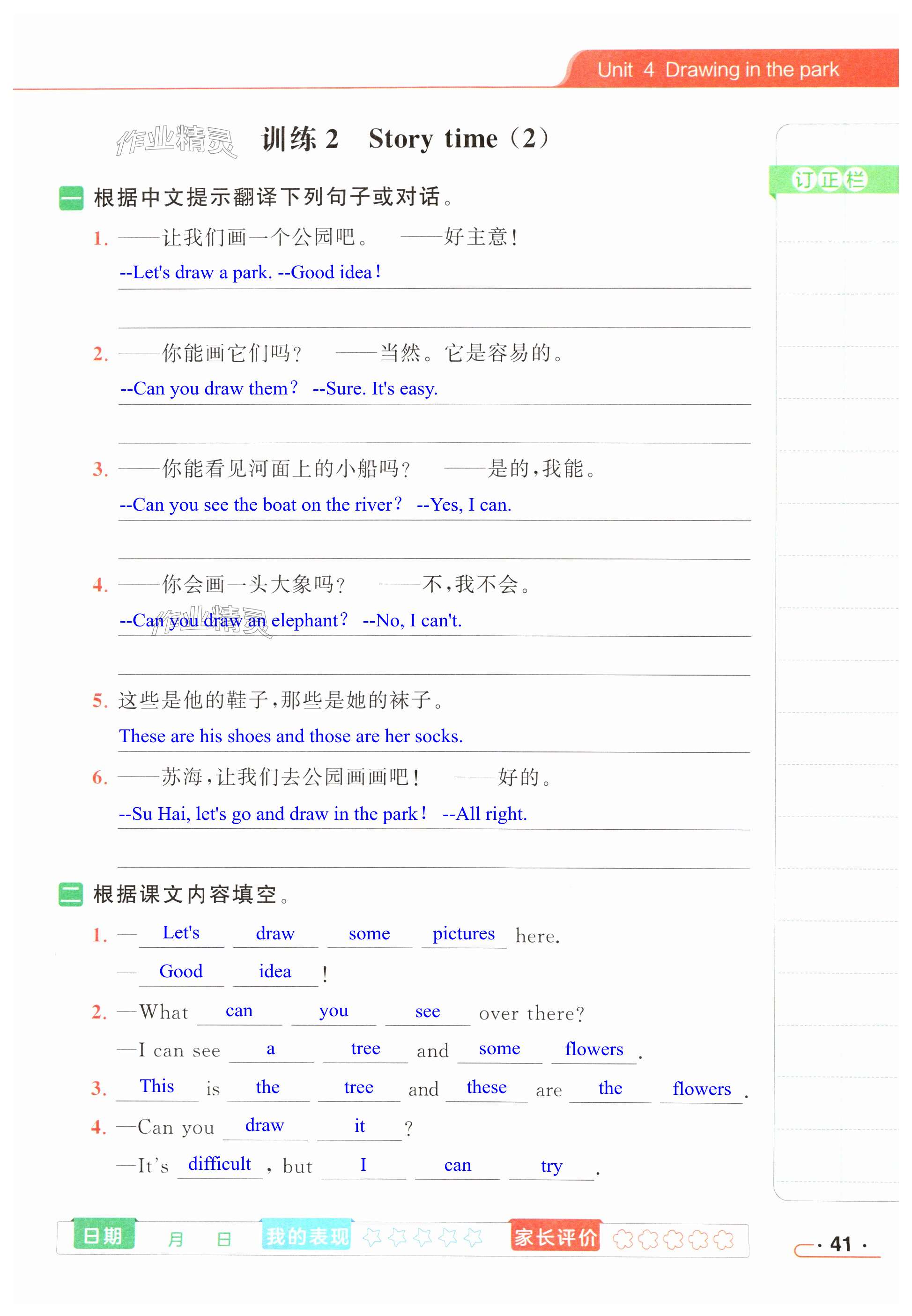Click the green 订正栏 label
The width and height of the screenshot is (912, 1316).
click(830, 179)
